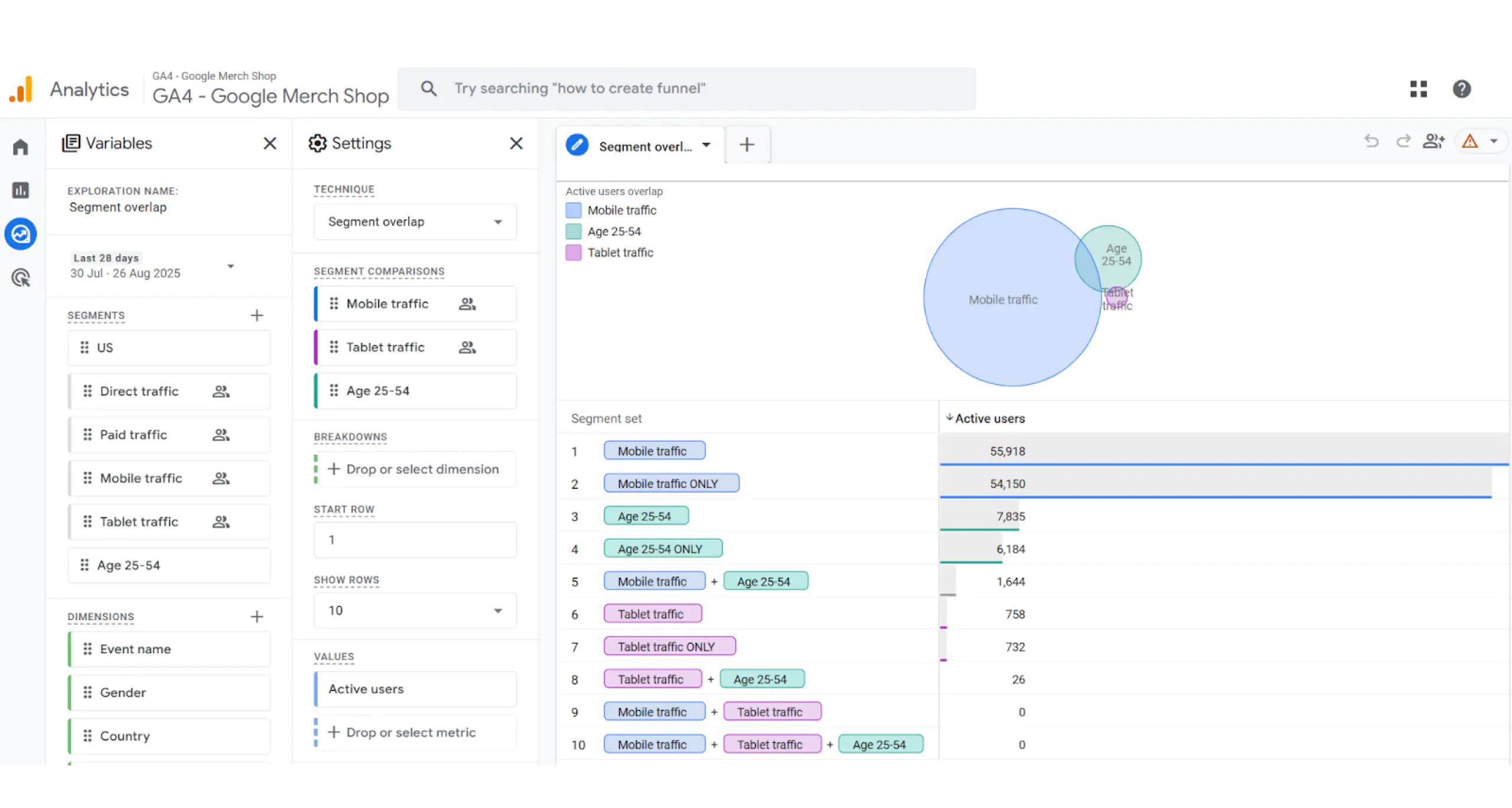Click the share exploration people icon
The height and width of the screenshot is (808, 1512).
point(1434,141)
